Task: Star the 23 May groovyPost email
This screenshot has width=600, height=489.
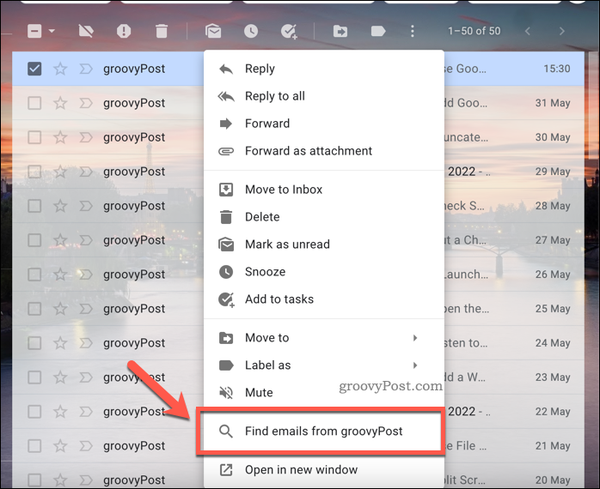Action: coord(60,377)
